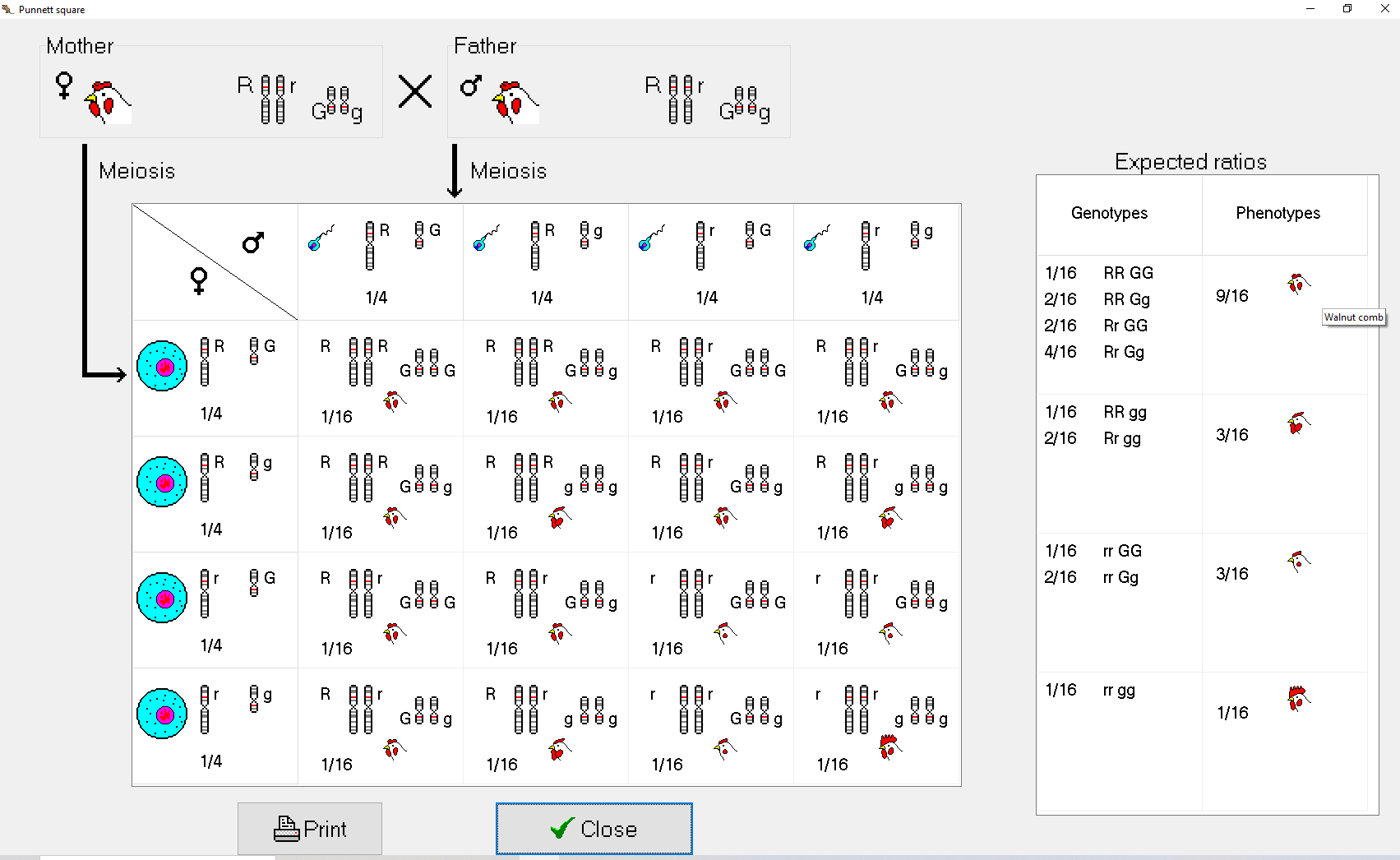Click the phenotype chicken icon in the RR gg row
The height and width of the screenshot is (860, 1400).
click(1298, 423)
